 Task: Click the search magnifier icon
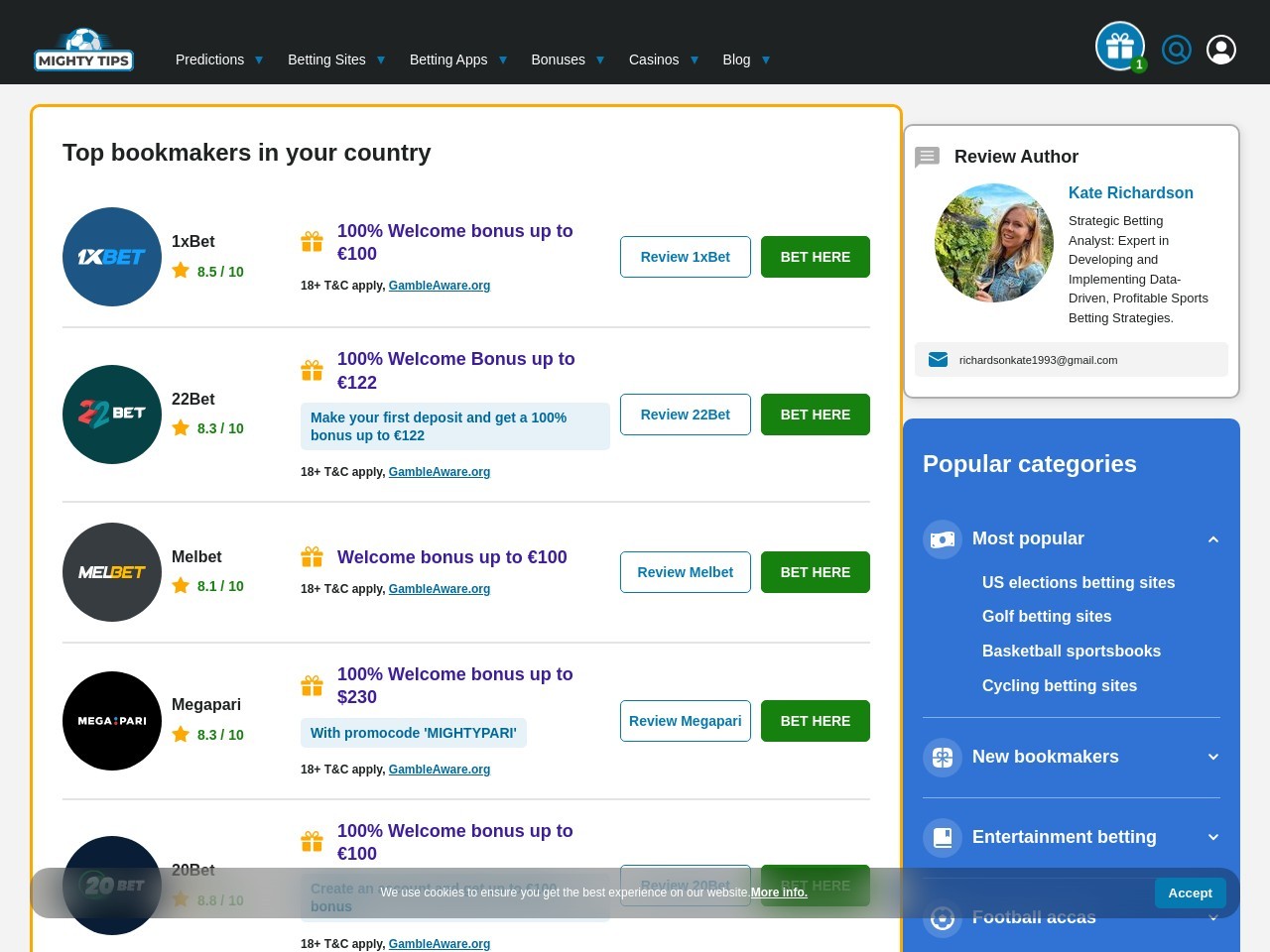point(1177,50)
